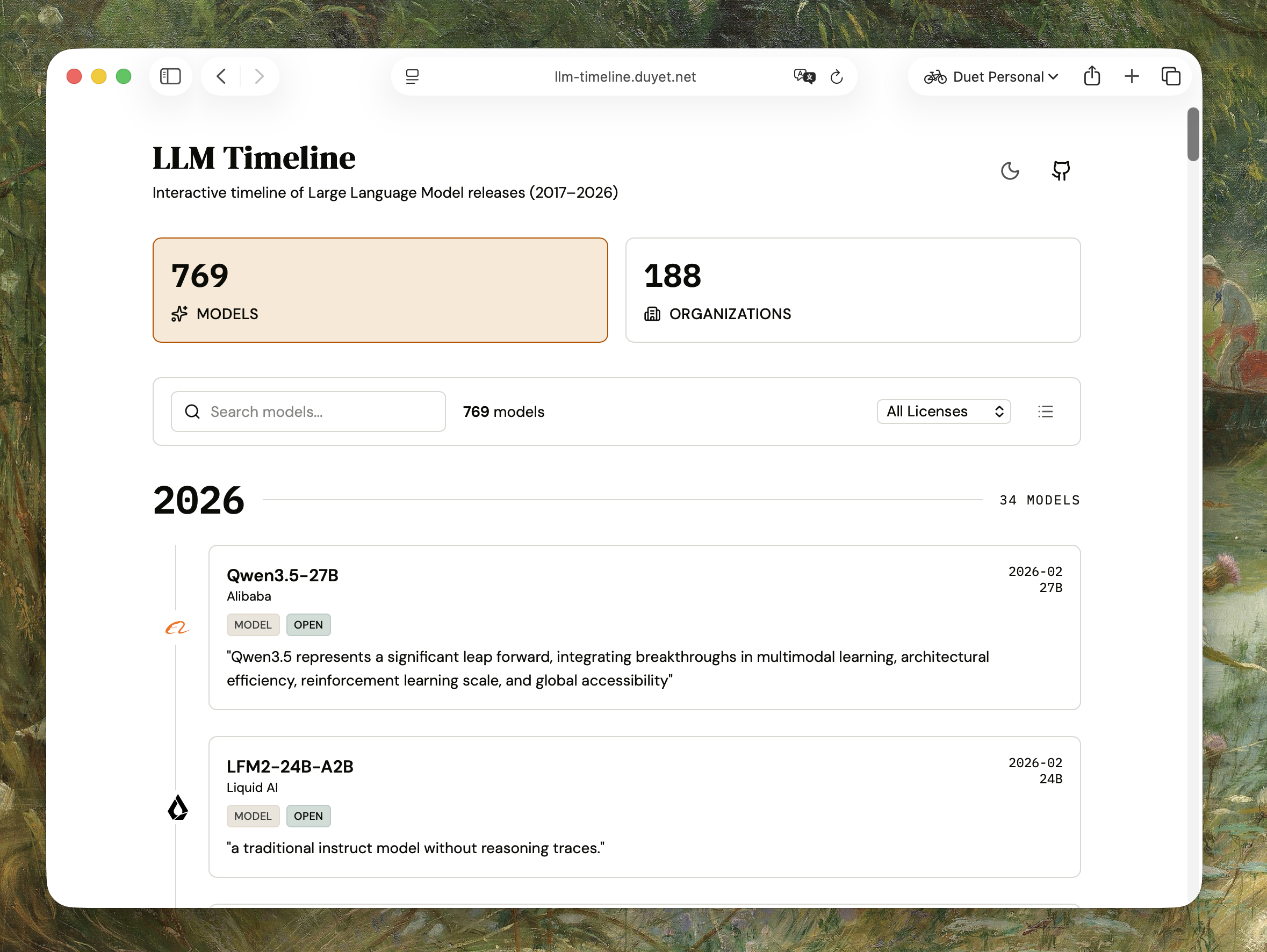Open the LFM2-24B-A2B model entry
This screenshot has width=1267, height=952.
(290, 767)
